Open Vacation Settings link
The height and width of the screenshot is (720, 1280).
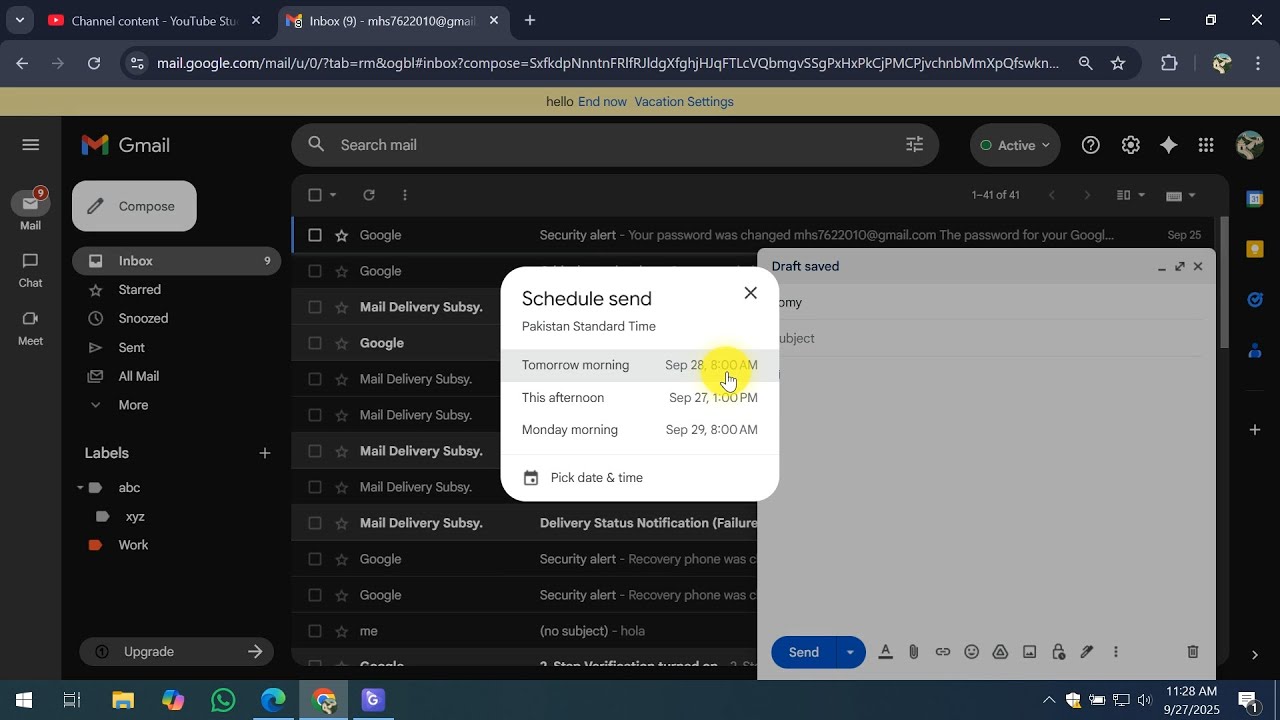684,102
